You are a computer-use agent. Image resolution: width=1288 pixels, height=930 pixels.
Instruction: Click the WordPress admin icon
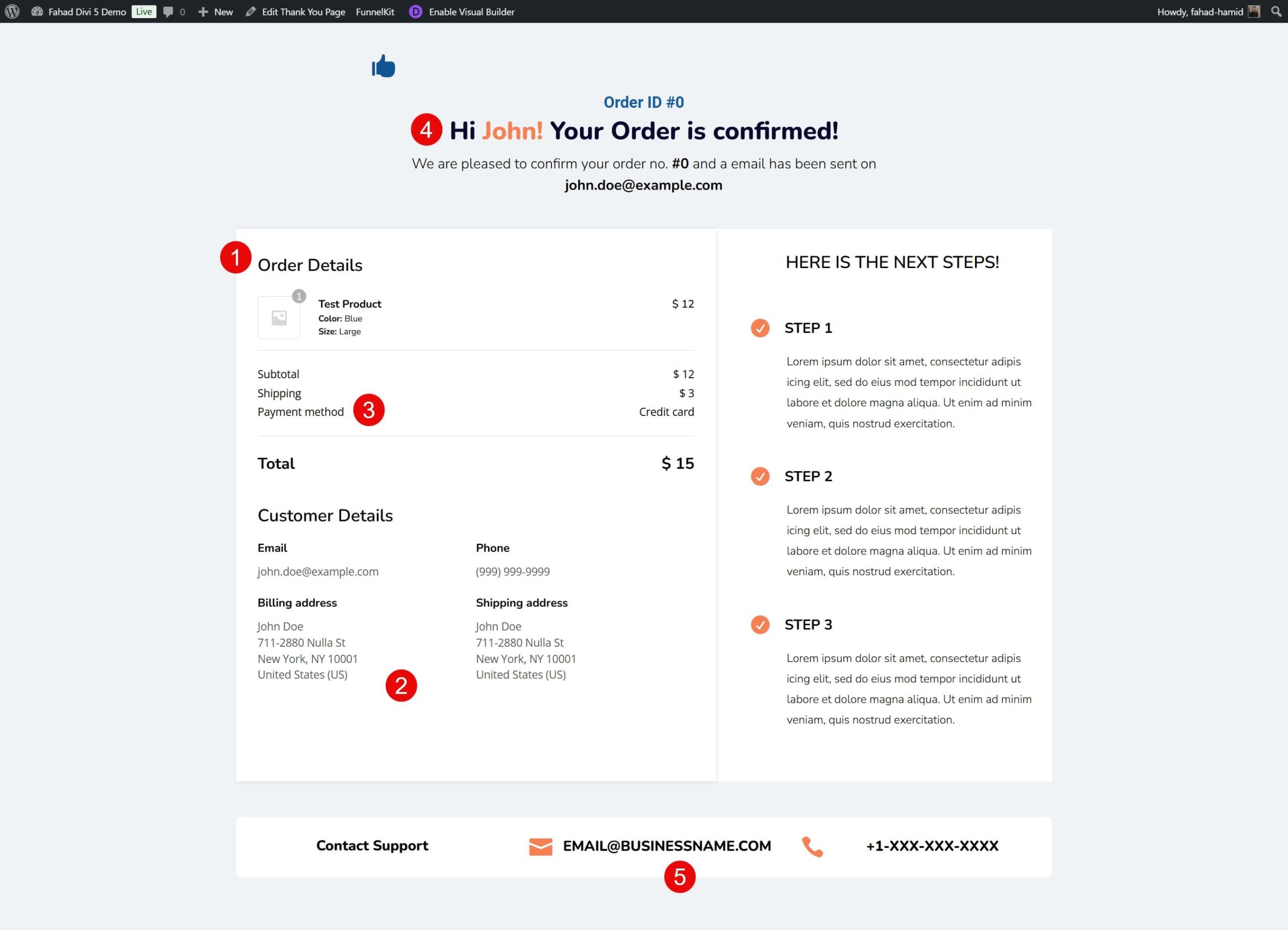click(10, 12)
